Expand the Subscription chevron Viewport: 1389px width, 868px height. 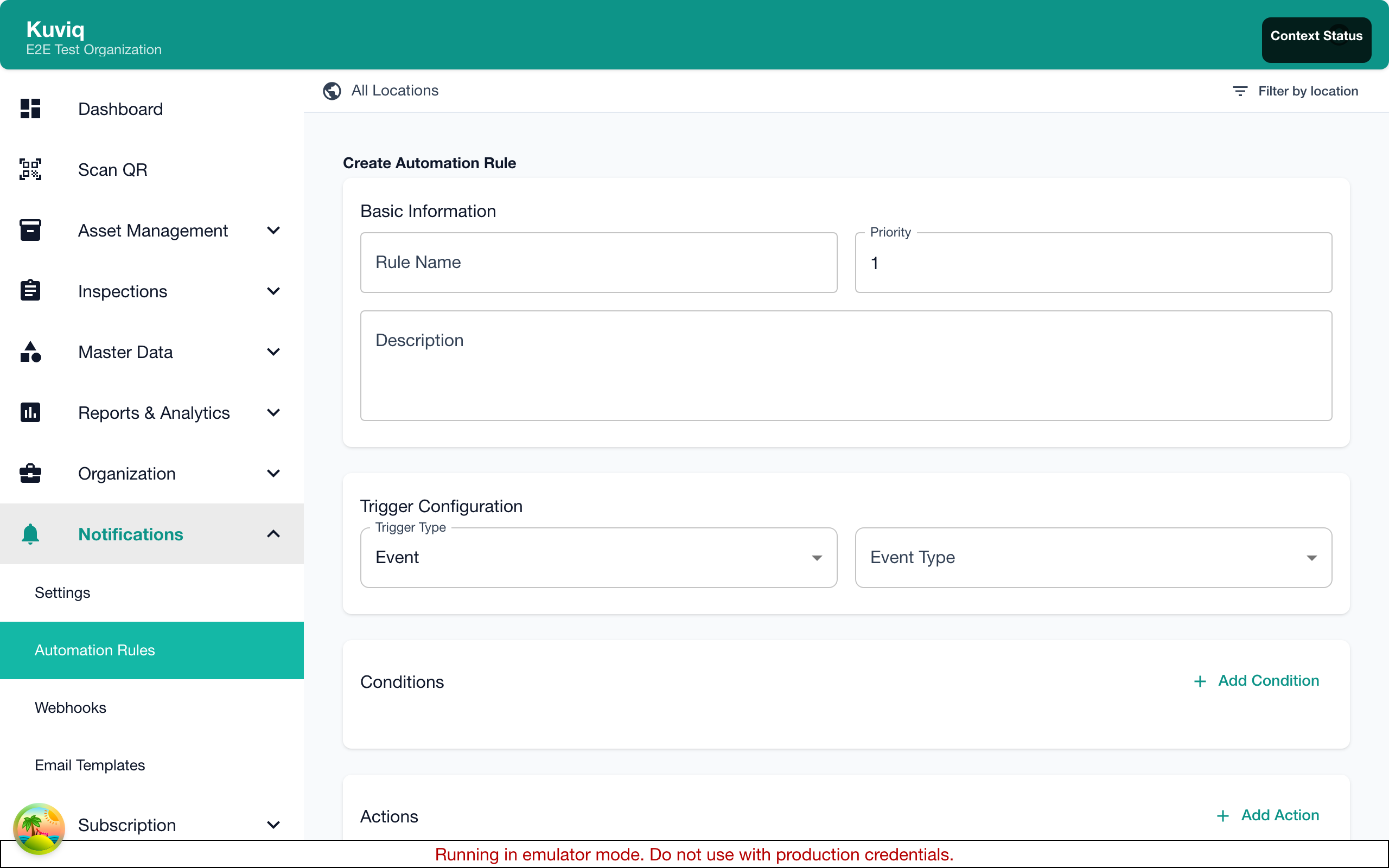(x=274, y=825)
